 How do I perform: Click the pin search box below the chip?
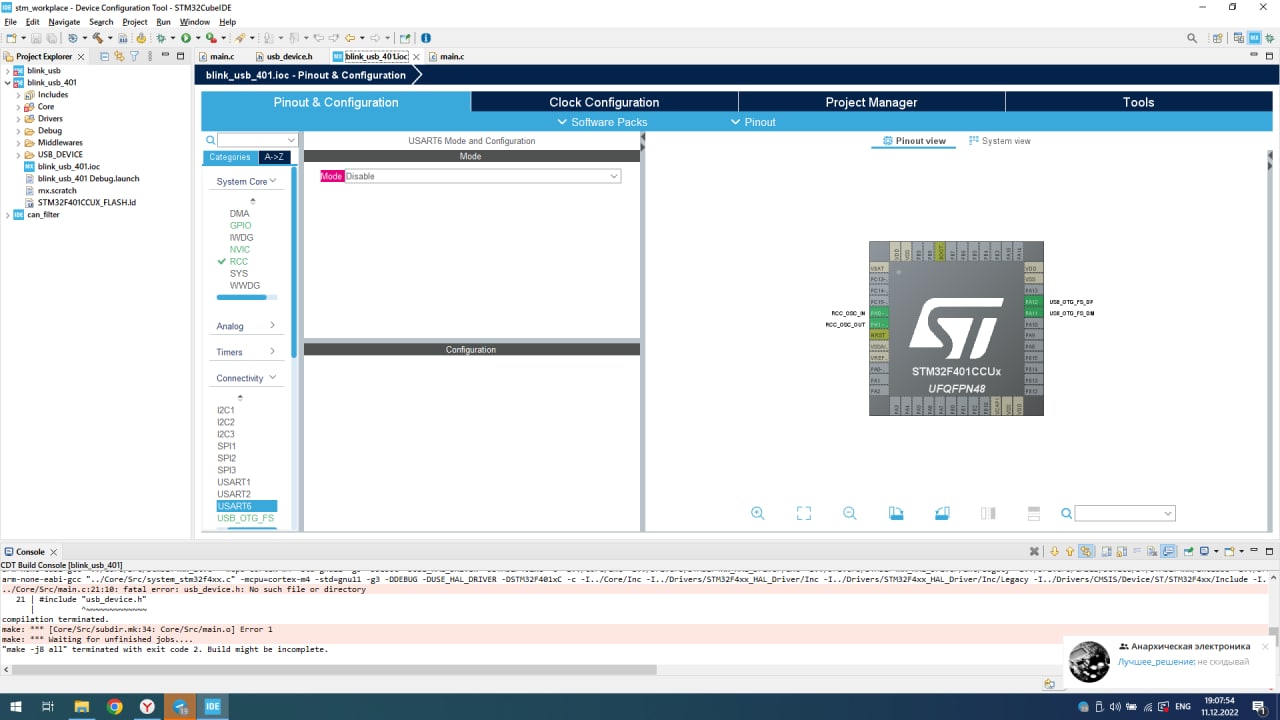(x=1124, y=513)
